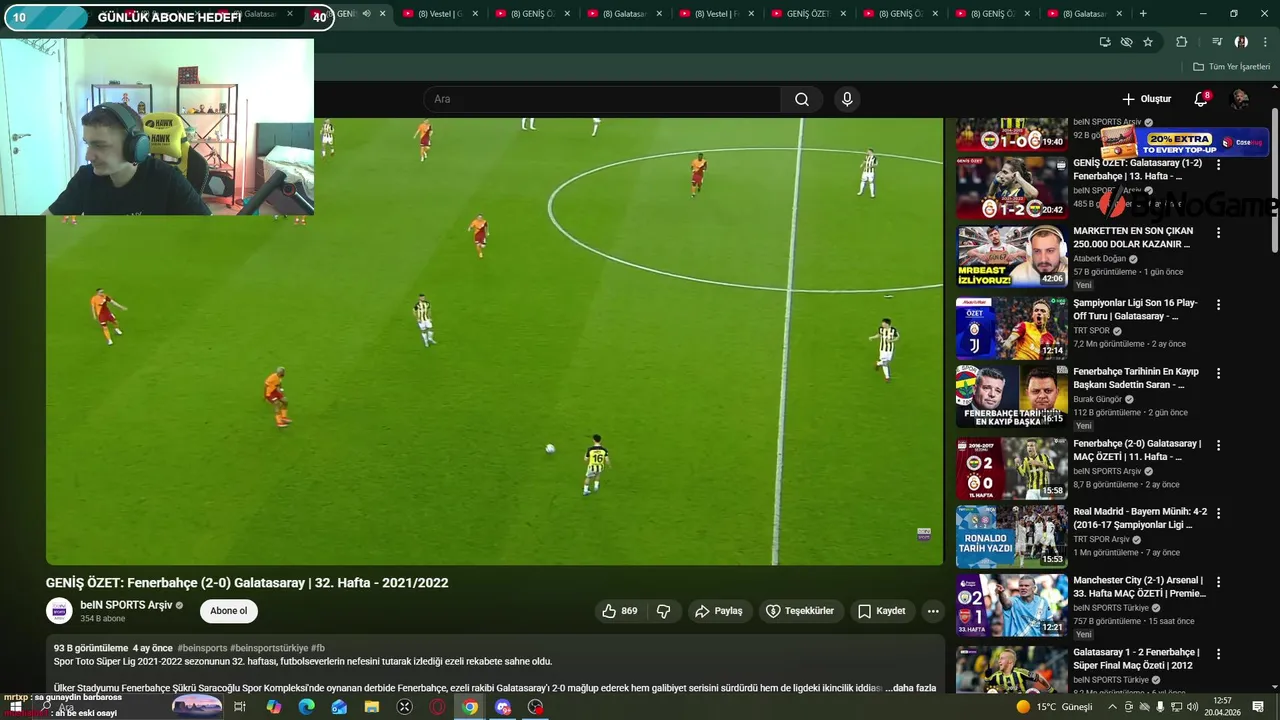Screen dimensions: 1280x720
Task: Install app icon in address bar
Action: tap(1105, 42)
